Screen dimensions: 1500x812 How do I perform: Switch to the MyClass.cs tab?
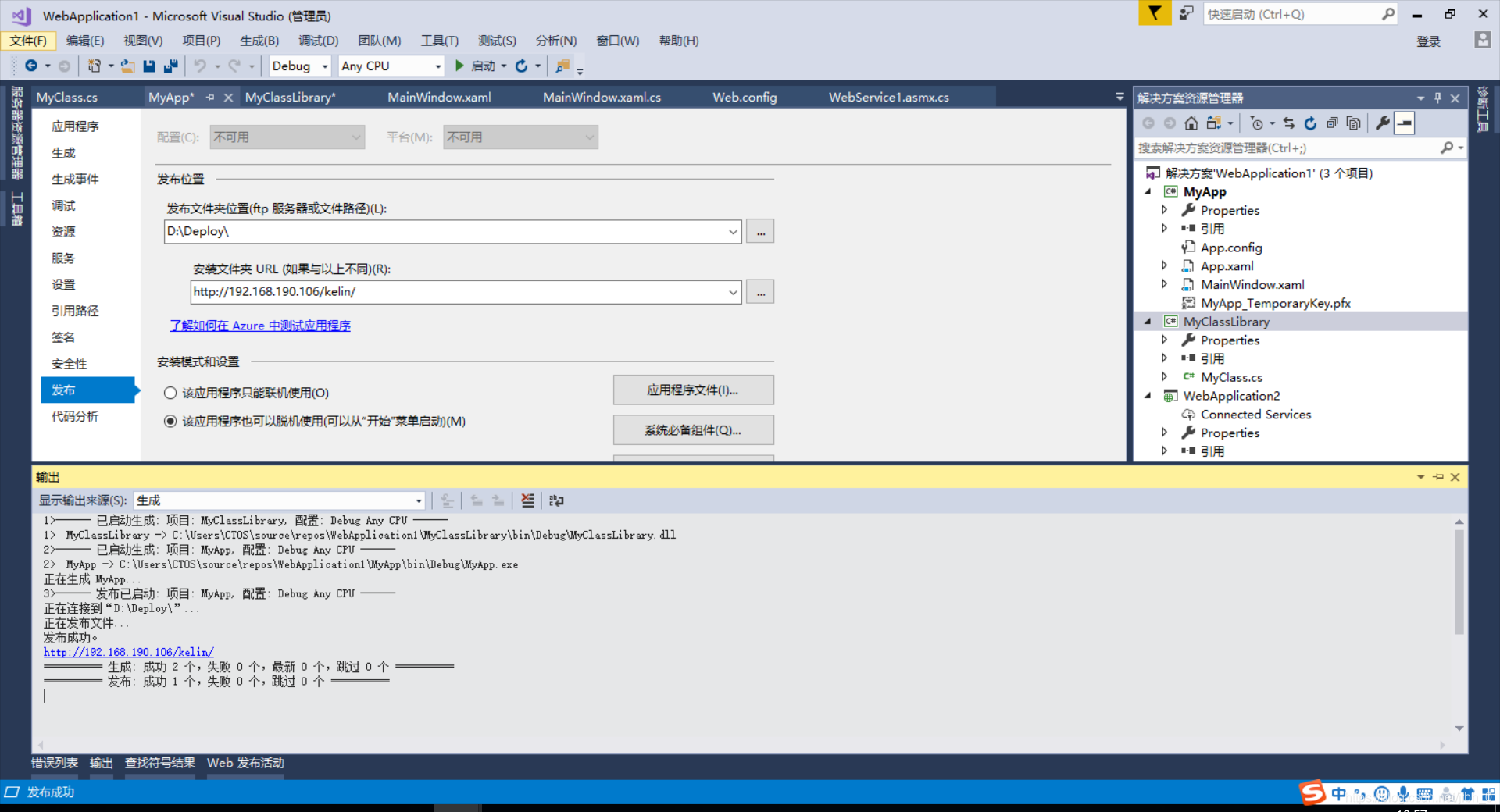click(67, 97)
